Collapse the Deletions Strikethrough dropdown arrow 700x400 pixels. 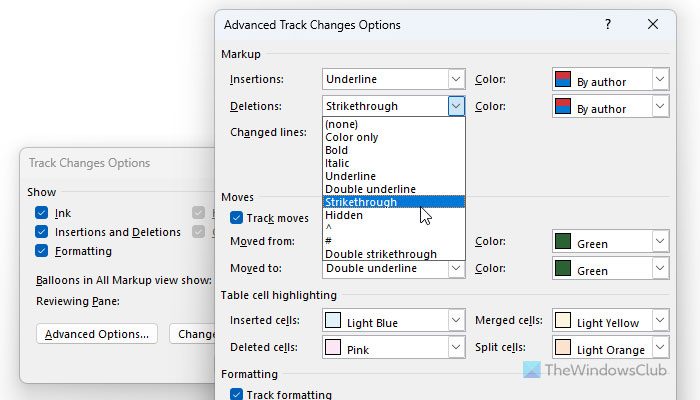click(456, 106)
